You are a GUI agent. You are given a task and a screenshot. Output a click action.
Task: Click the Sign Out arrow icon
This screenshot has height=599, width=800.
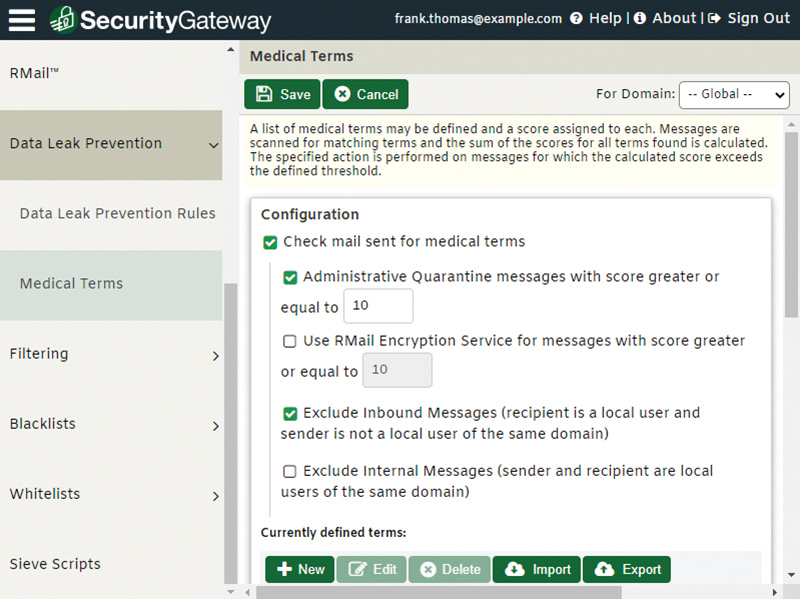(714, 18)
